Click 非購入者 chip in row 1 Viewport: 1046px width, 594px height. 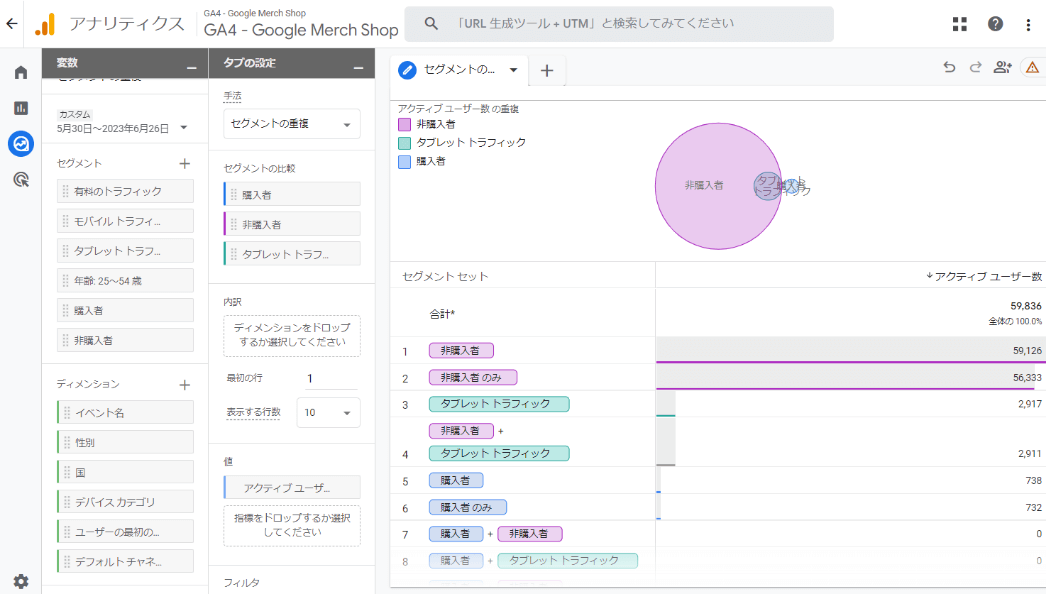pos(461,350)
